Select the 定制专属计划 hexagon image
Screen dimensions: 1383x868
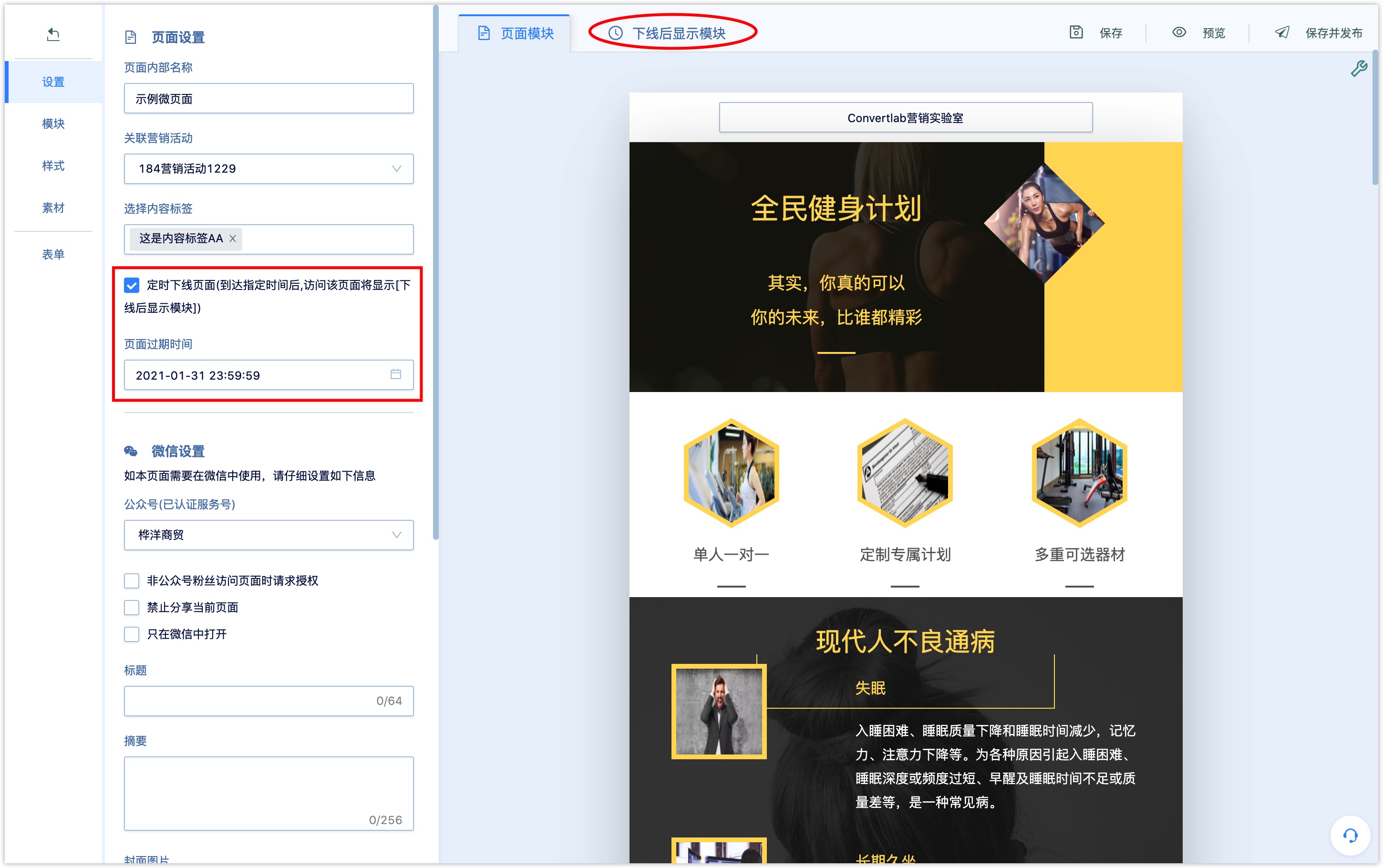click(x=905, y=473)
